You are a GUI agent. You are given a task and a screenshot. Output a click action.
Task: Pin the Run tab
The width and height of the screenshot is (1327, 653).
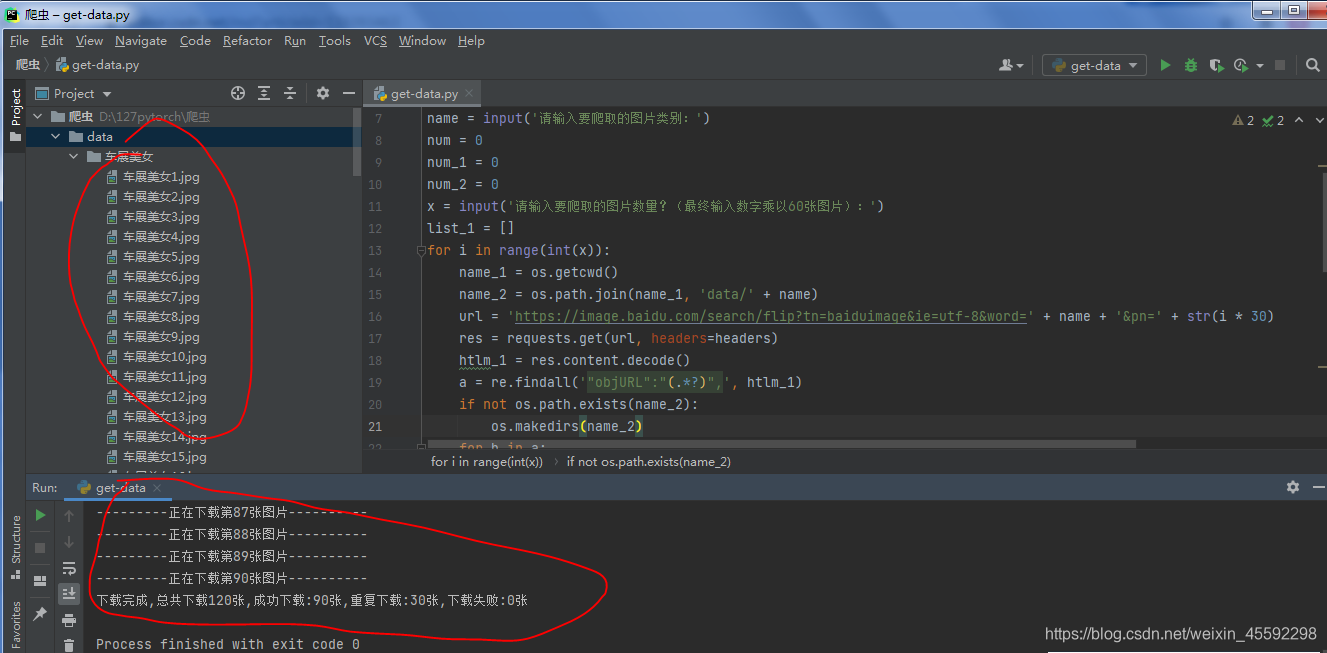click(x=40, y=613)
